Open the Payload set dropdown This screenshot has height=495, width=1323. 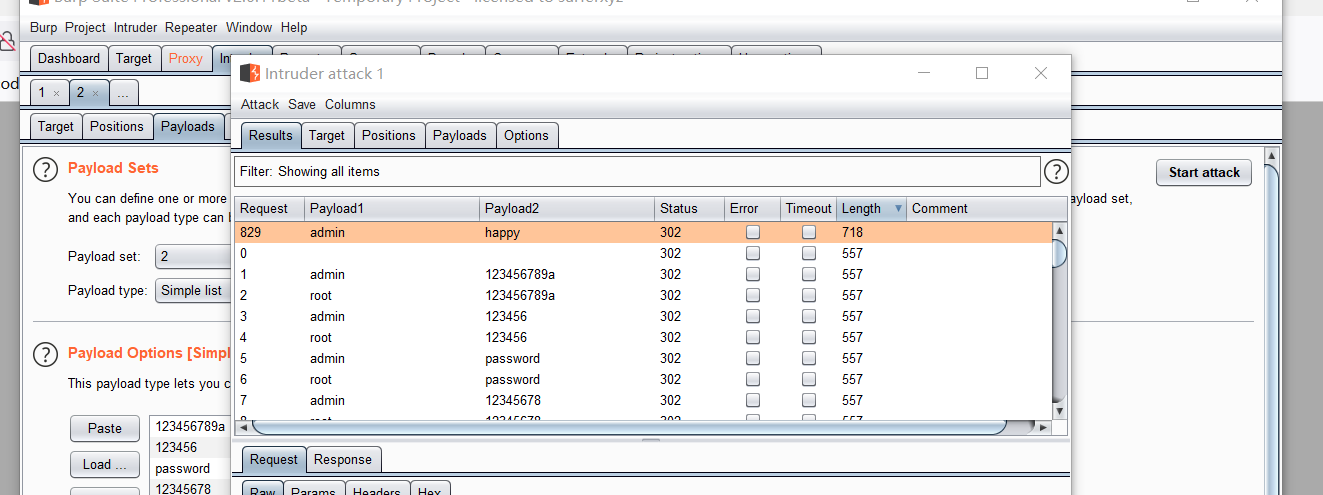pos(194,256)
